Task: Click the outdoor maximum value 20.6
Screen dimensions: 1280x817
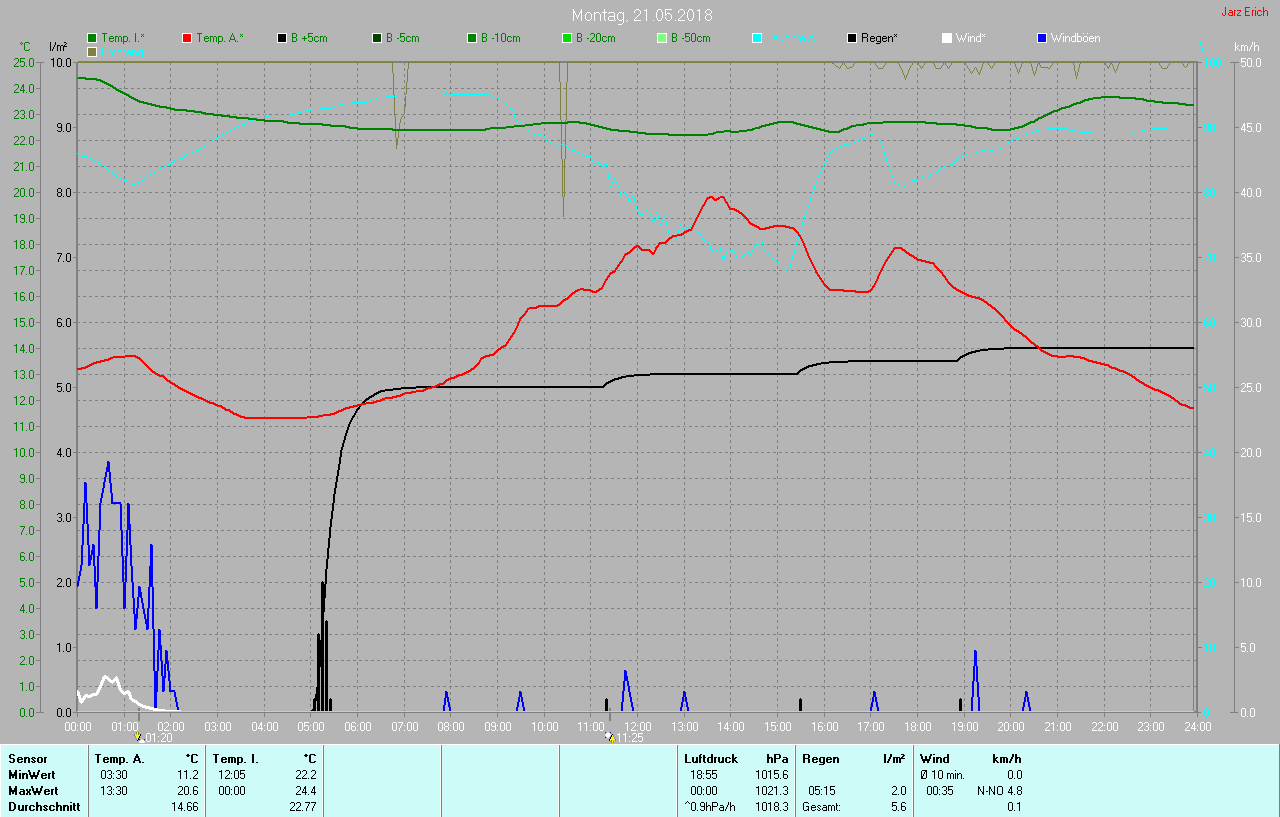Action: point(188,791)
